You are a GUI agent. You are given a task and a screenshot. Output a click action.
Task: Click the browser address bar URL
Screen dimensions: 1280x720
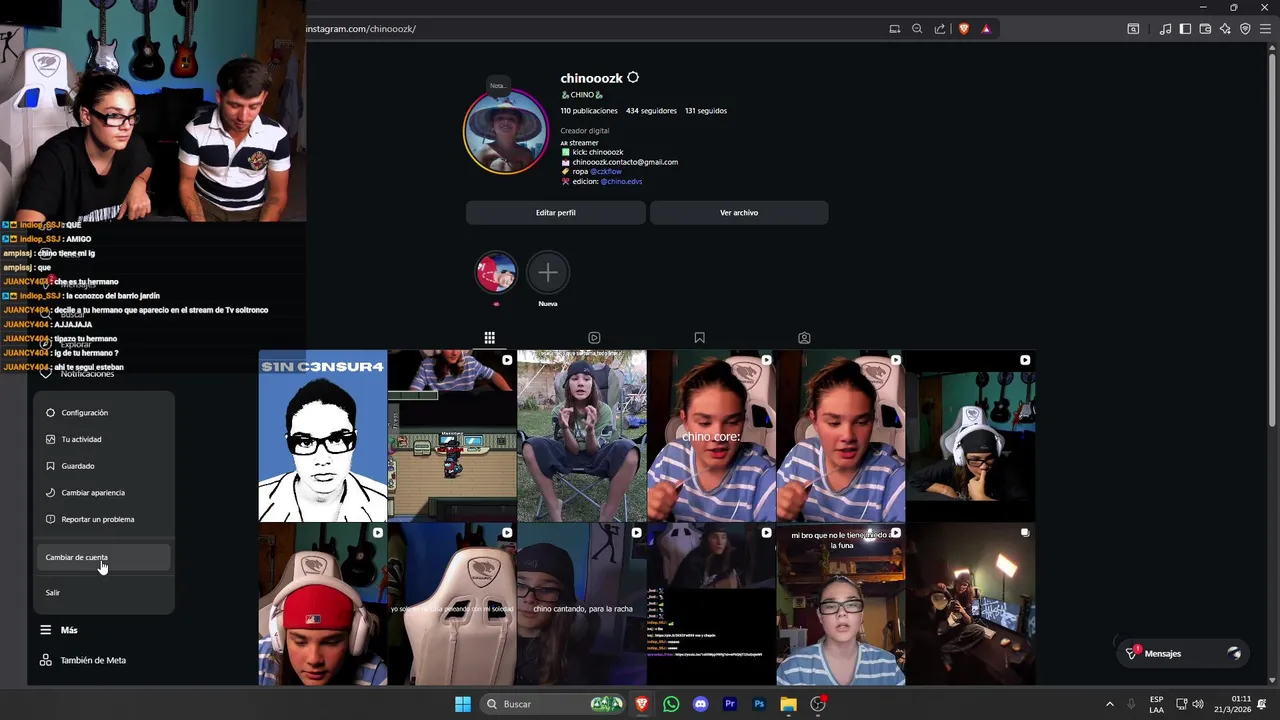pos(362,28)
